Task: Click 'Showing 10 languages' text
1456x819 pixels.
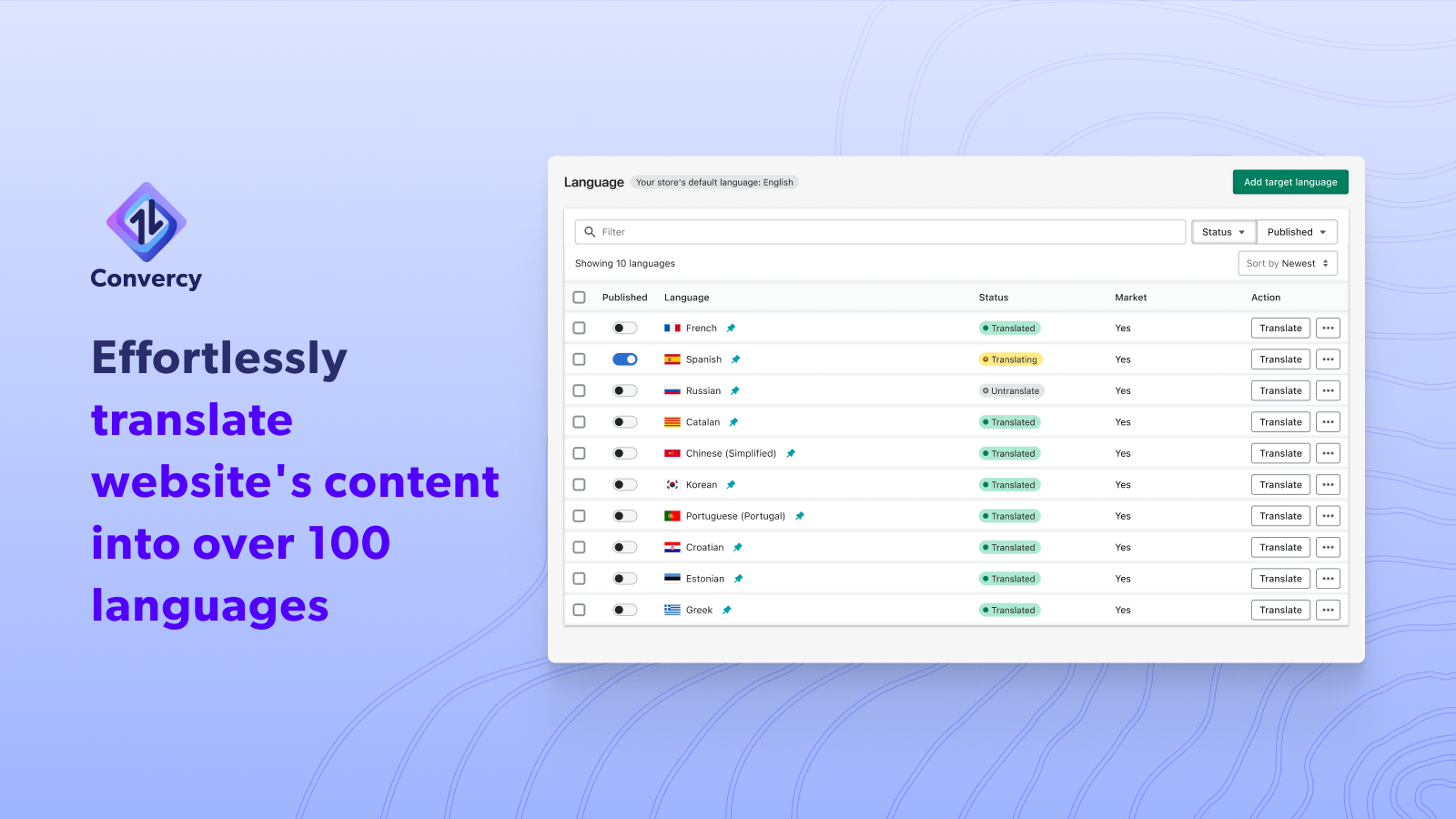Action: pyautogui.click(x=625, y=264)
